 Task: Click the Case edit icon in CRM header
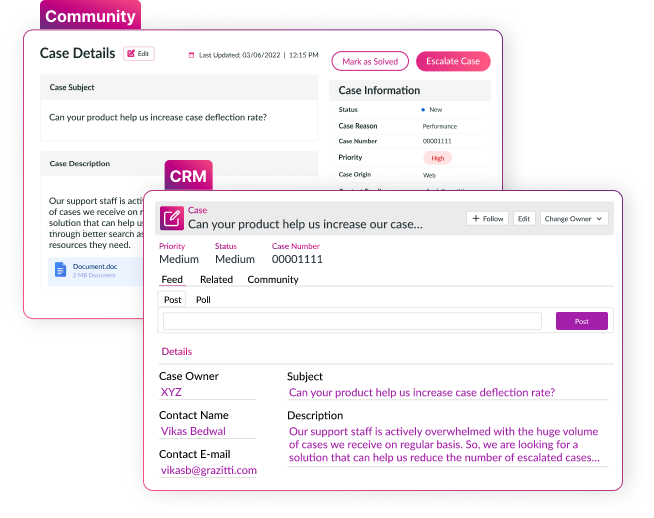tap(171, 218)
